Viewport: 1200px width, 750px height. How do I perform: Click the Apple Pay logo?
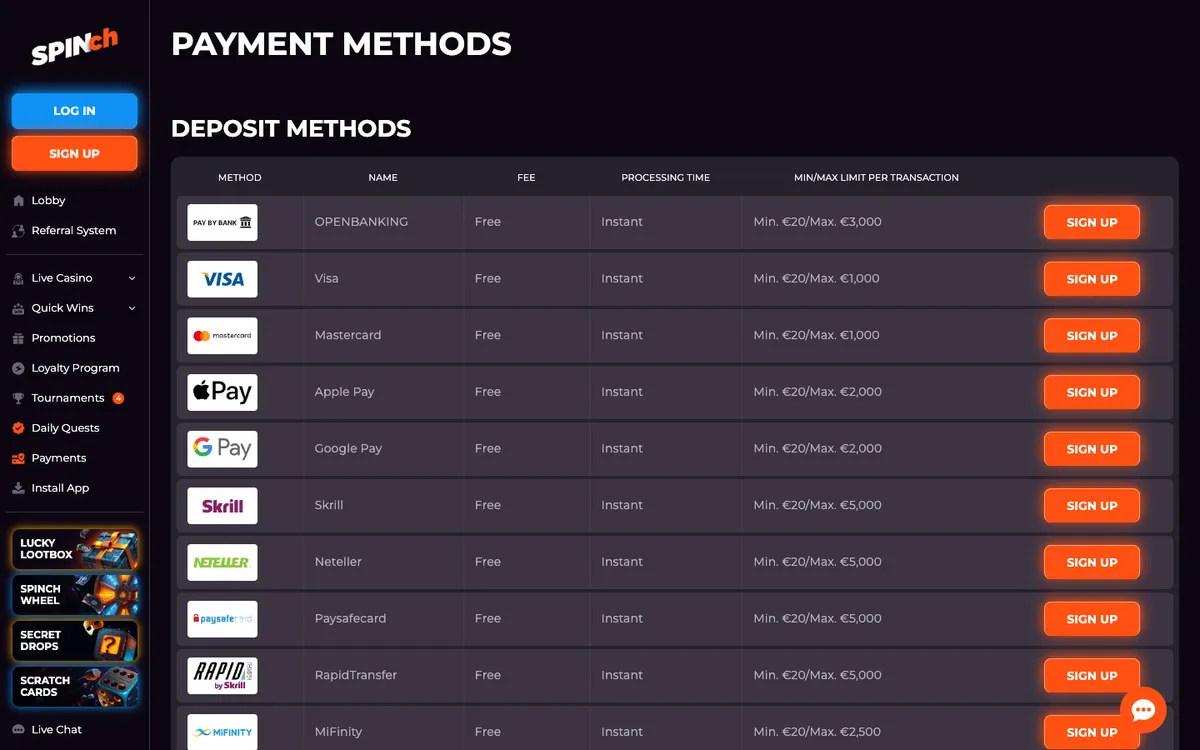222,392
